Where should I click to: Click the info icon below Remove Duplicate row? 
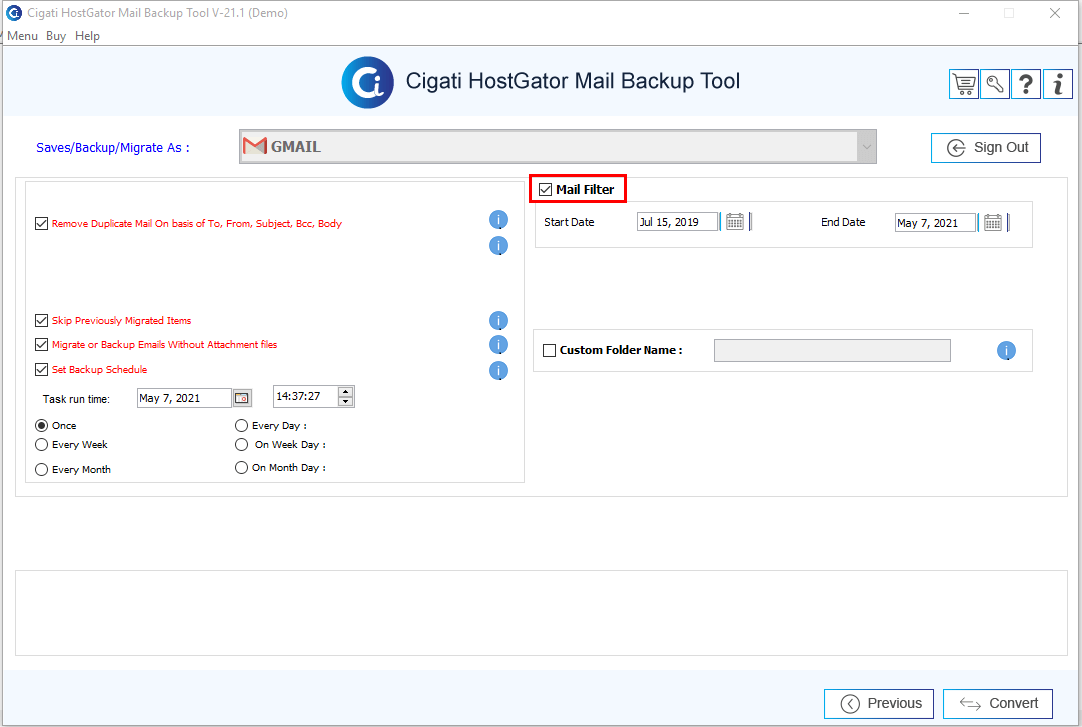pyautogui.click(x=498, y=246)
